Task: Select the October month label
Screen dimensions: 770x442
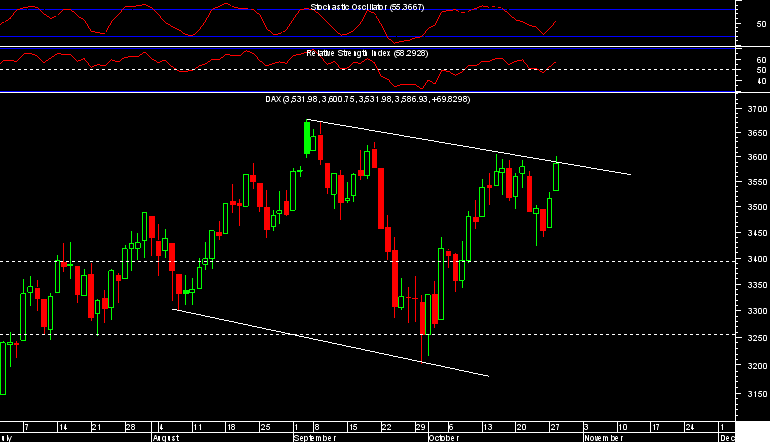Action: click(x=444, y=438)
